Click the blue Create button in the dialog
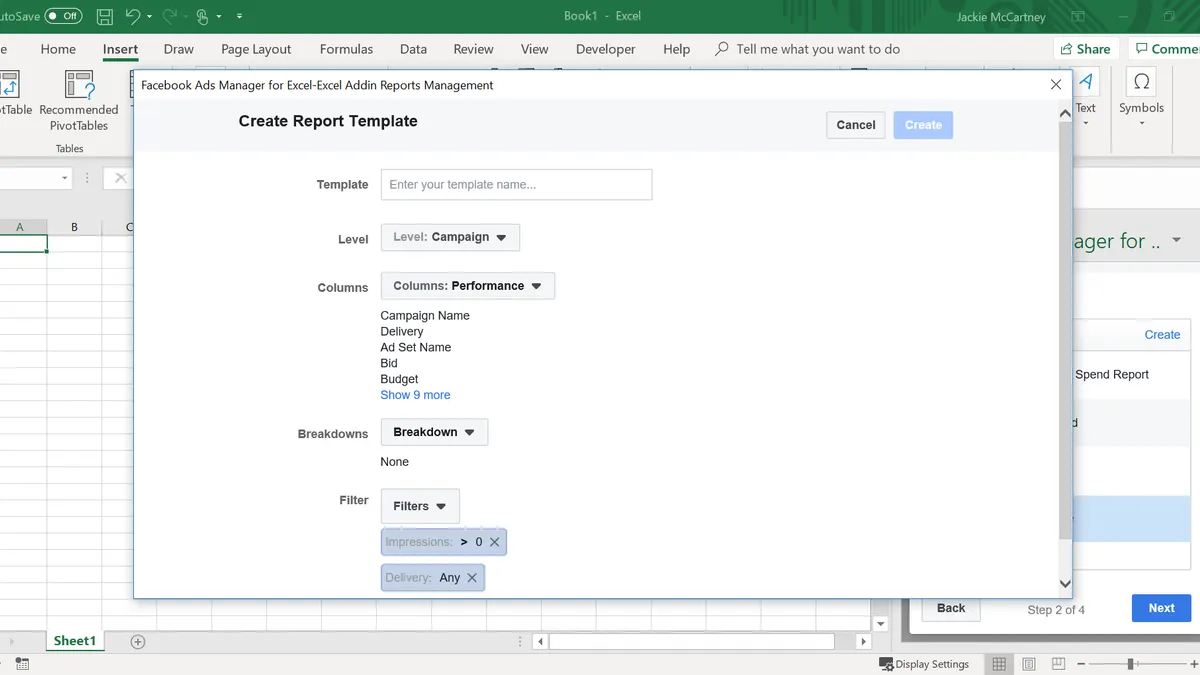 click(923, 125)
